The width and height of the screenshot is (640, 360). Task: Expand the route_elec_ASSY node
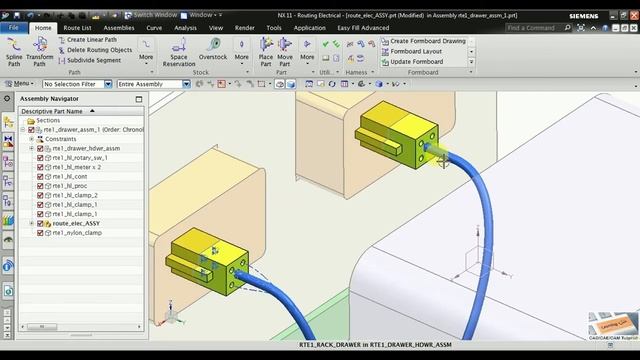[x=31, y=223]
